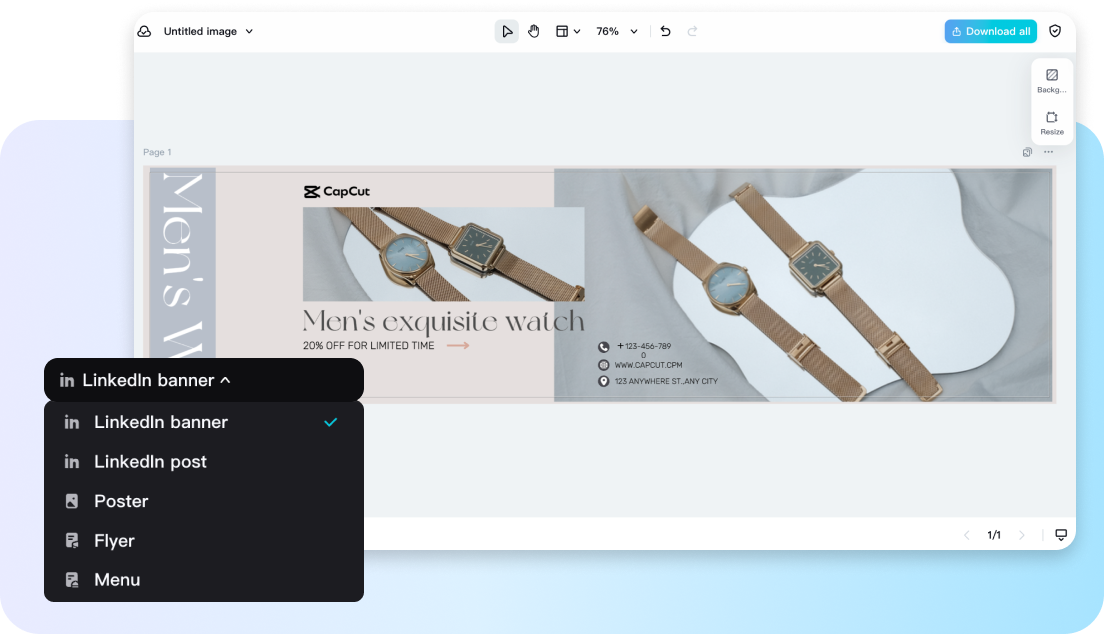Open the Background panel
Viewport: 1104px width, 634px height.
[x=1052, y=80]
